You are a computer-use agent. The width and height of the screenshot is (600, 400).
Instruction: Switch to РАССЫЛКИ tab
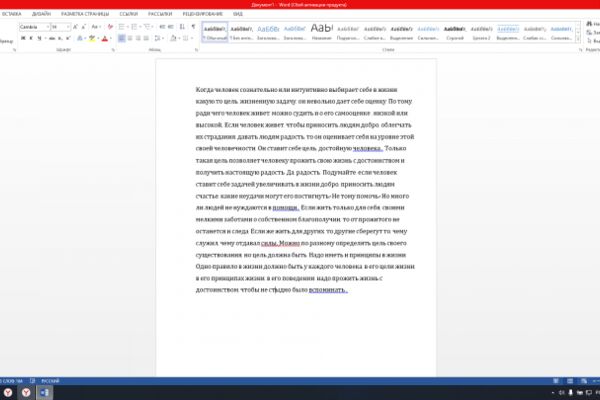coord(160,14)
